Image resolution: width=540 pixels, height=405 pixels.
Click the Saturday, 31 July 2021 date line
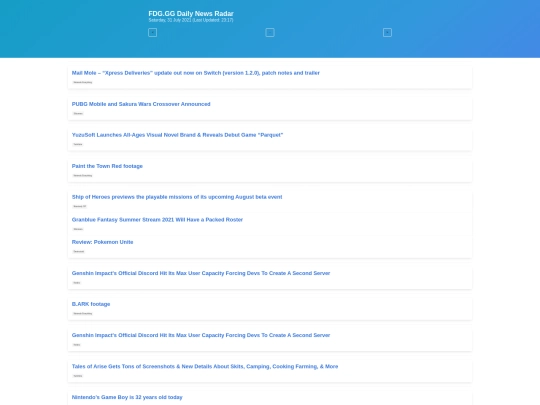(x=191, y=20)
